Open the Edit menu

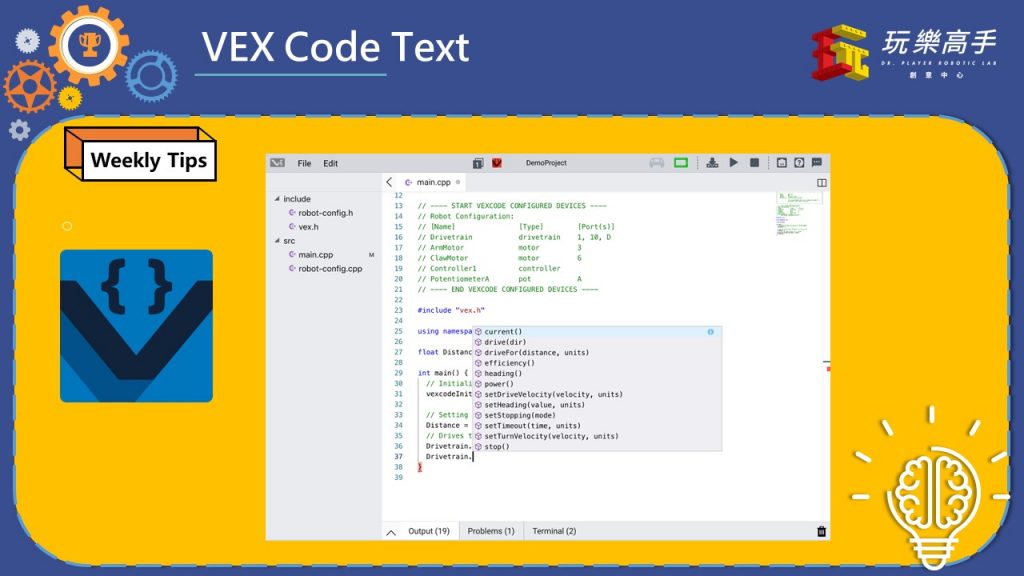(x=330, y=163)
